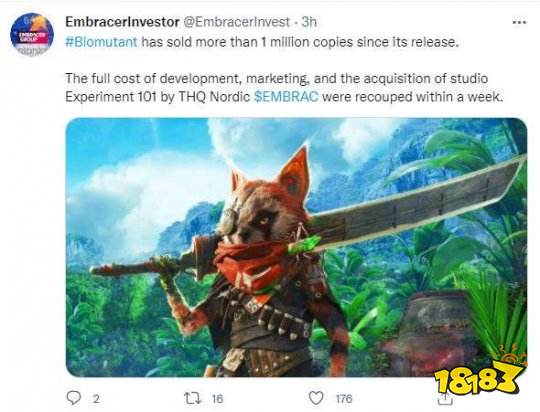This screenshot has height=412, width=540.
Task: Click the first tweet sentence about 1 million copies
Action: click(x=262, y=42)
